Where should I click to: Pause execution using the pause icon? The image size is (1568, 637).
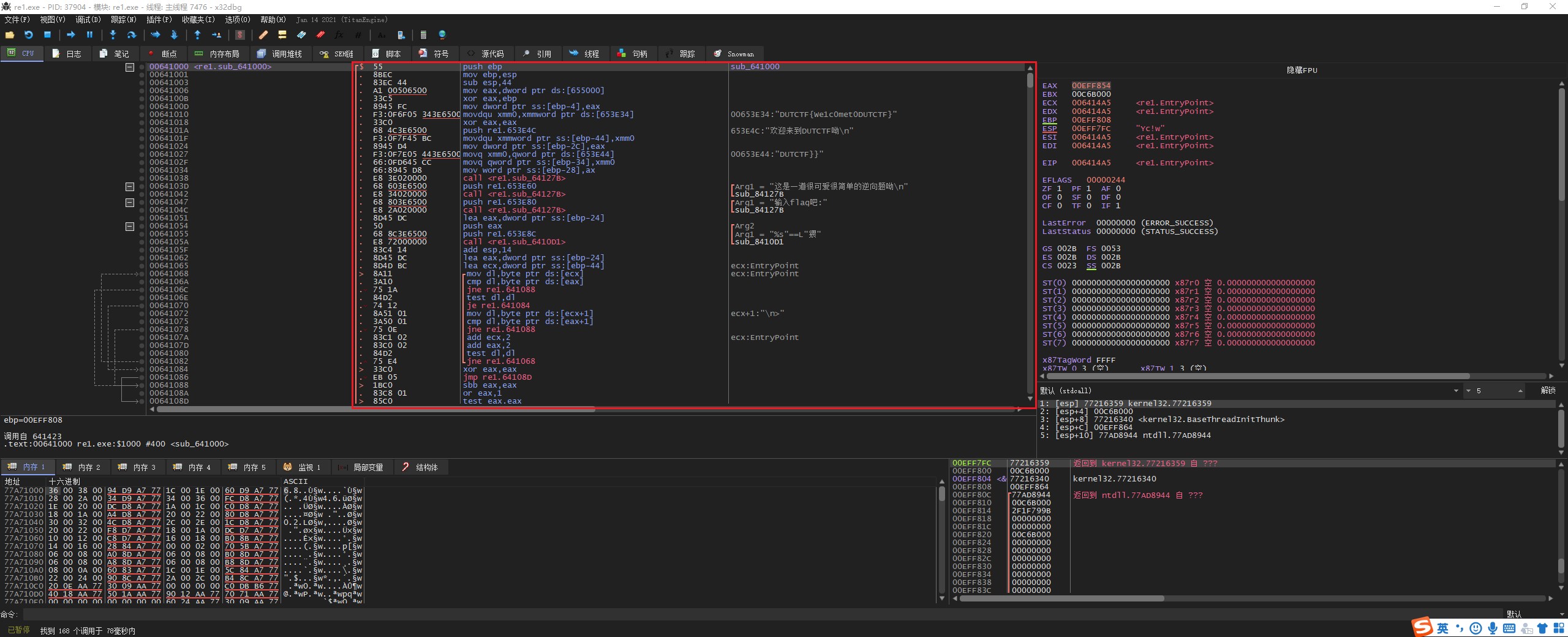click(89, 36)
